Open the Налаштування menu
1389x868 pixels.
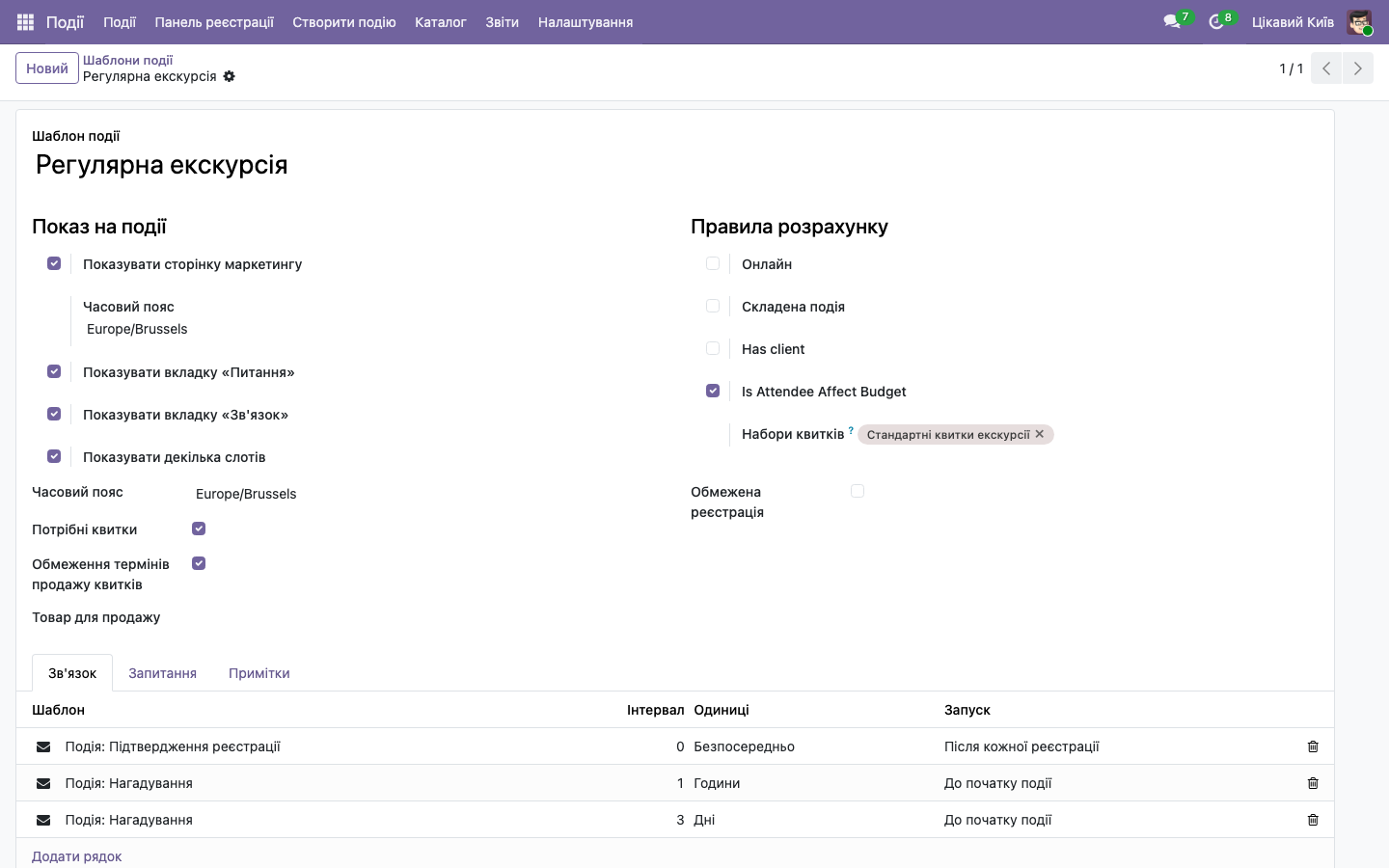[x=586, y=22]
